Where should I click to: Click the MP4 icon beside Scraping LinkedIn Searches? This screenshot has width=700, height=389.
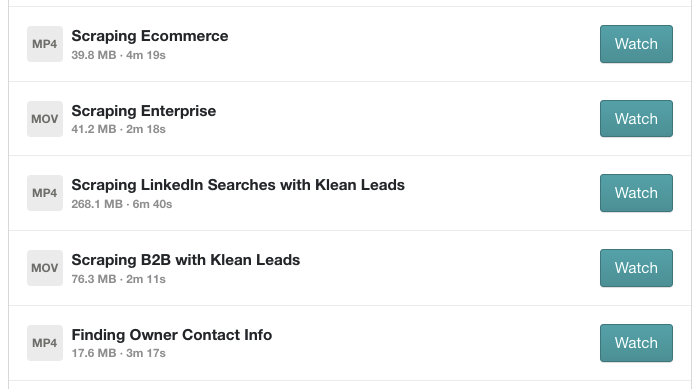tap(45, 193)
